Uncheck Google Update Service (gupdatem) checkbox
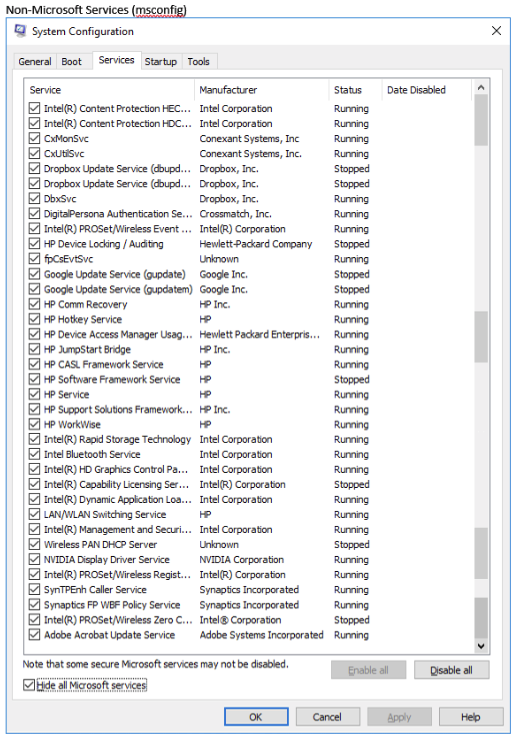Viewport: 517px width, 738px height. pyautogui.click(x=34, y=289)
